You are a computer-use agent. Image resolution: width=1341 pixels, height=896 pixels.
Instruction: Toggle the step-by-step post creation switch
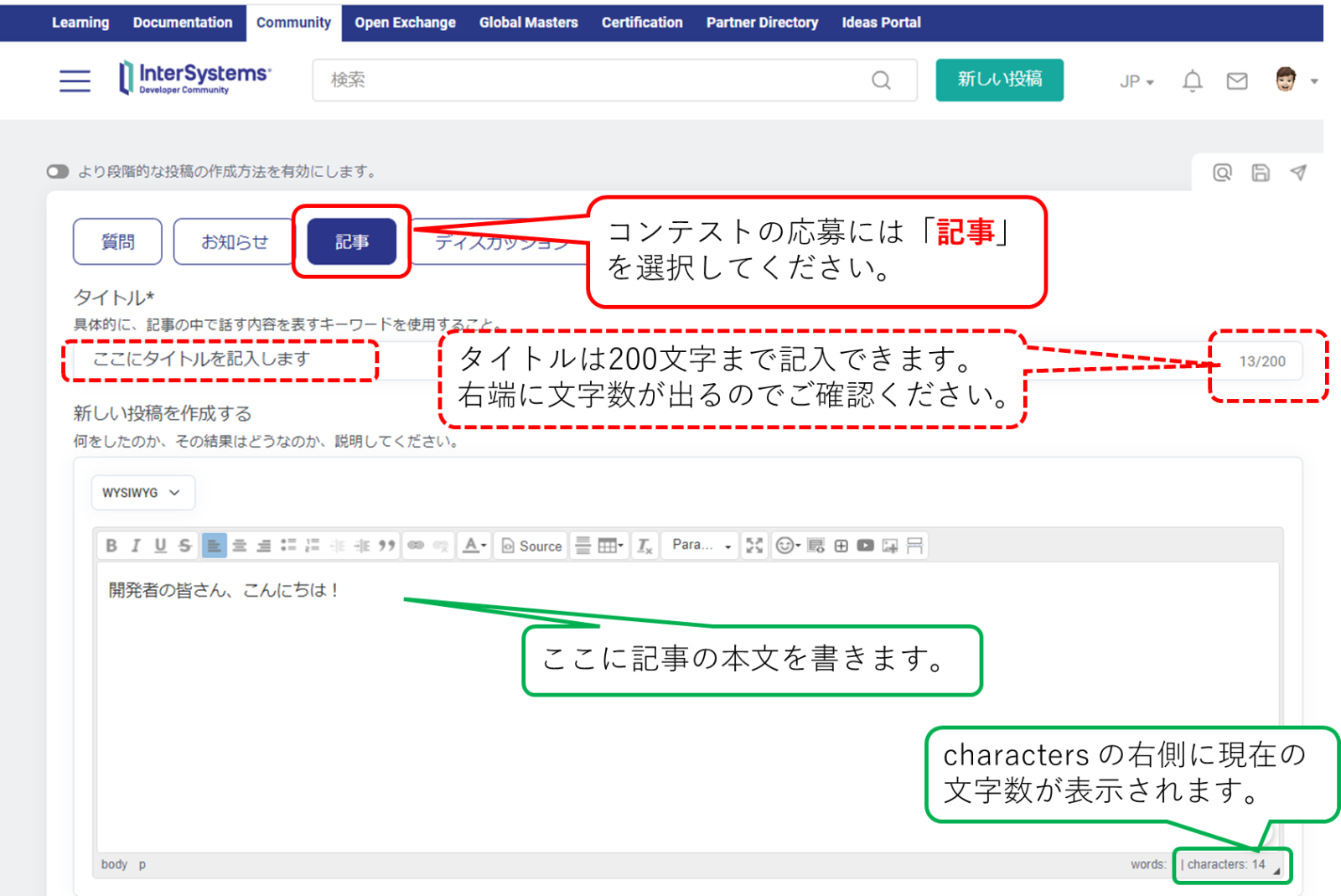58,172
